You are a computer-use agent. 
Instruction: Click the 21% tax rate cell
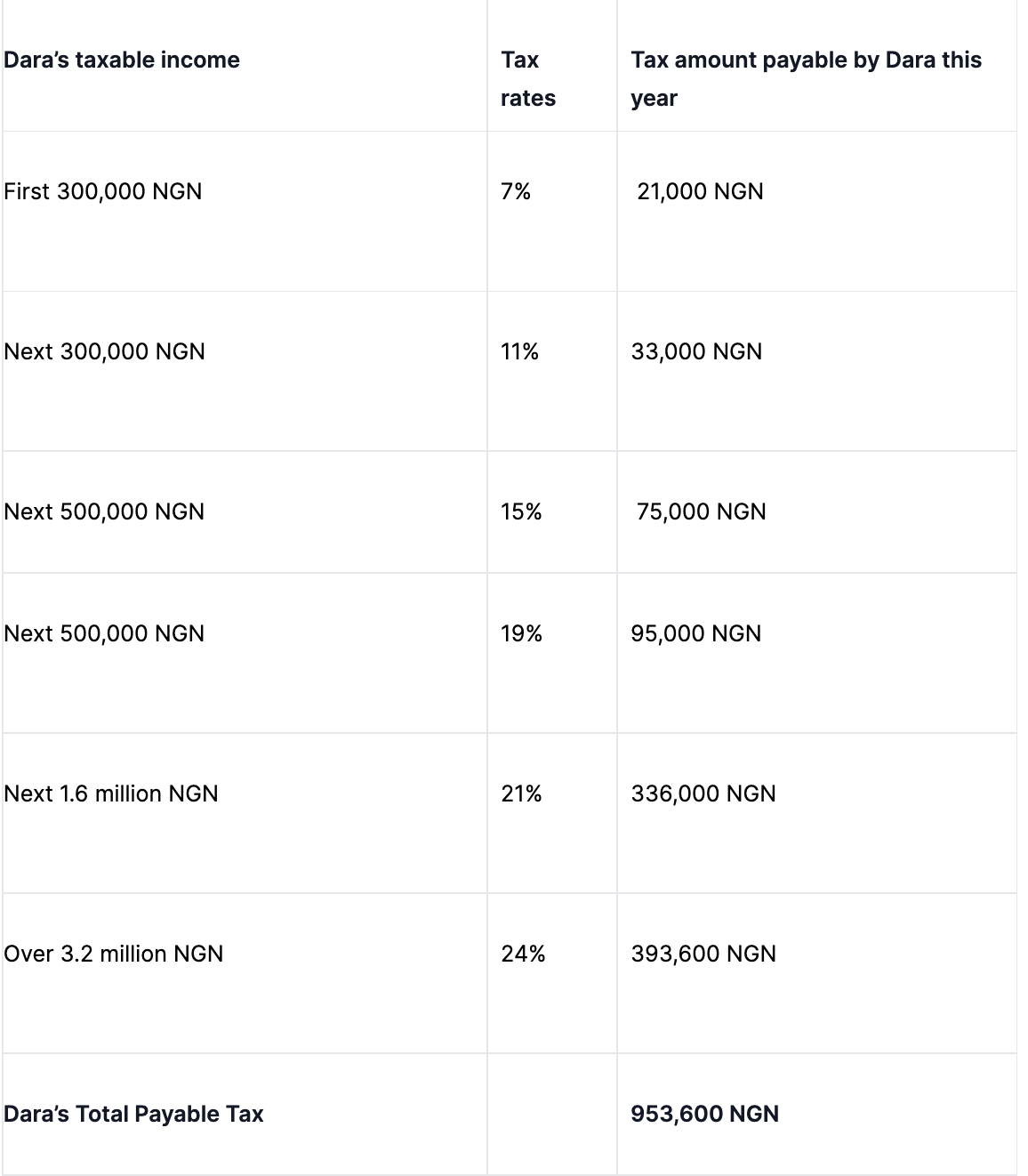[521, 794]
